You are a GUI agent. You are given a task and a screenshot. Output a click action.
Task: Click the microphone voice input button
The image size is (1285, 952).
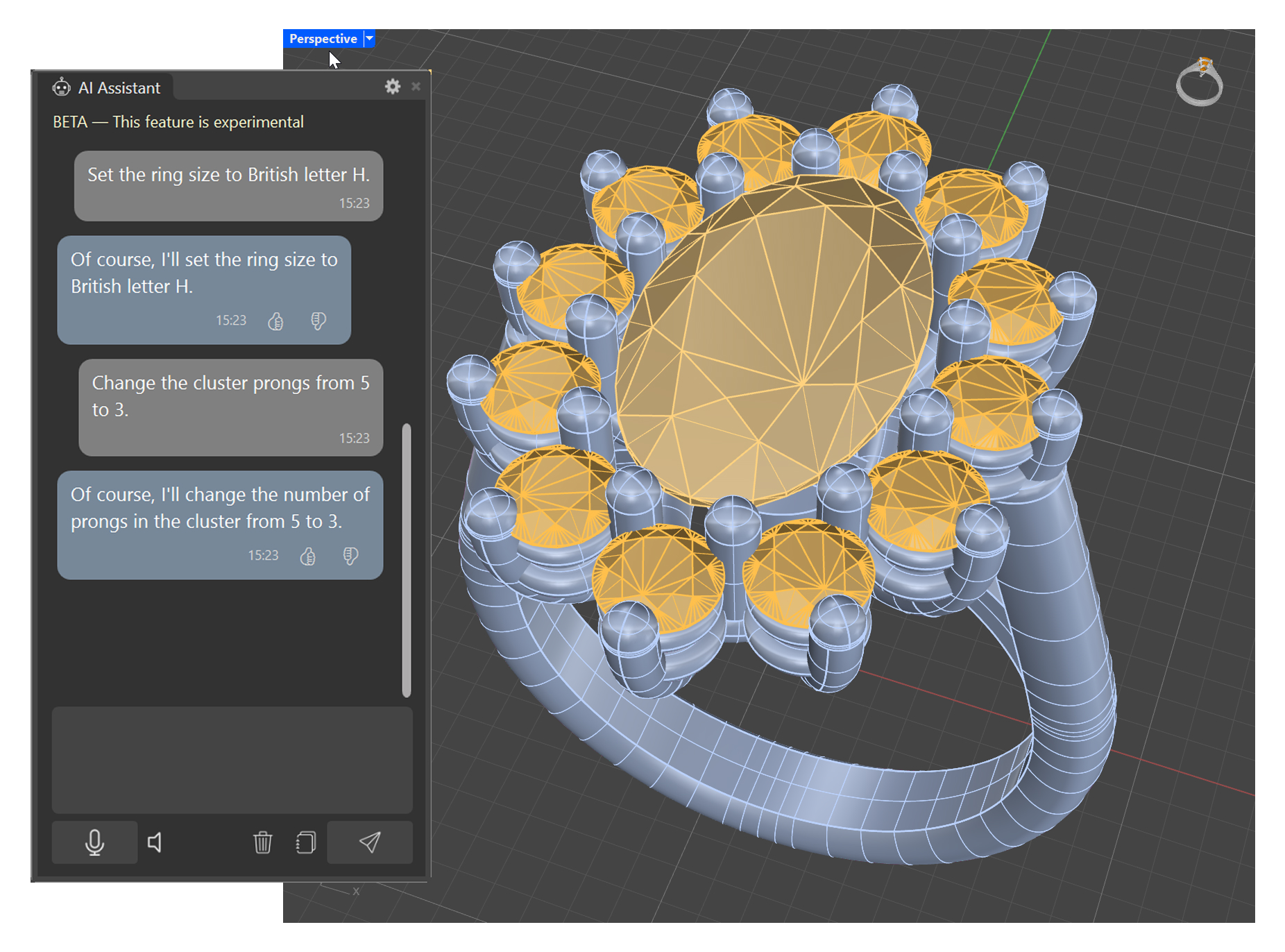coord(94,842)
